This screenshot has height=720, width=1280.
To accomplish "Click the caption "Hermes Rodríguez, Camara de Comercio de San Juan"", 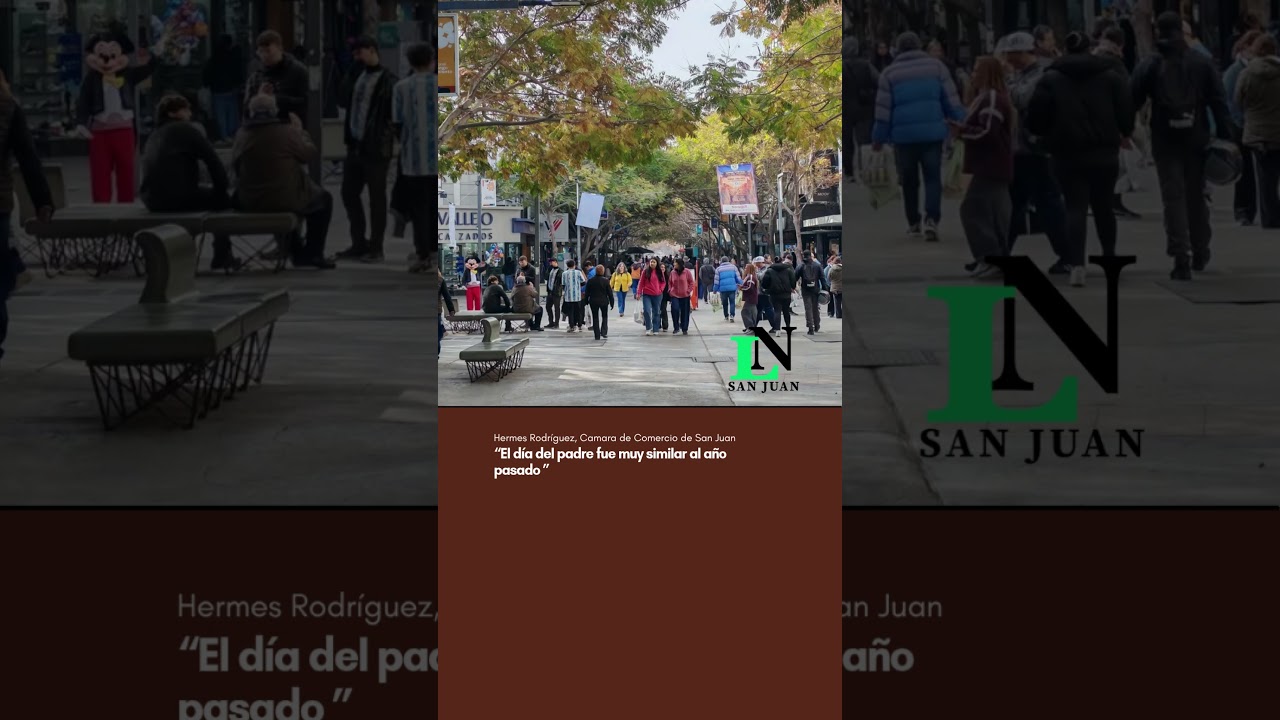I will tap(614, 438).
